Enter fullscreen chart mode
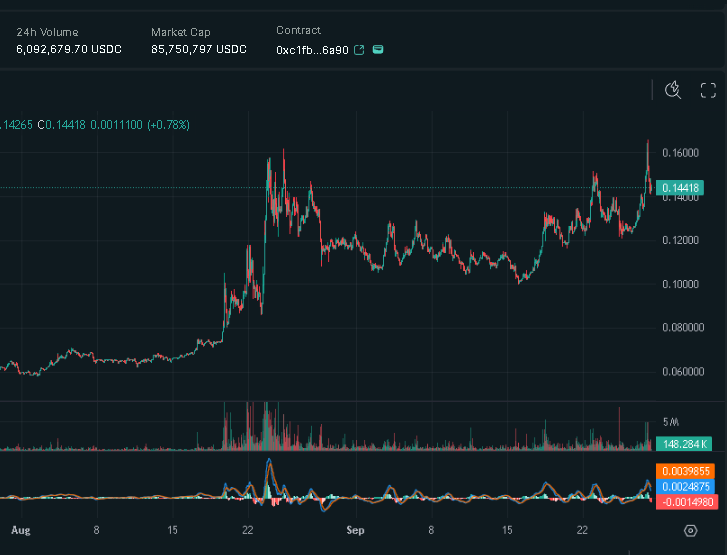This screenshot has width=727, height=555. pos(708,90)
